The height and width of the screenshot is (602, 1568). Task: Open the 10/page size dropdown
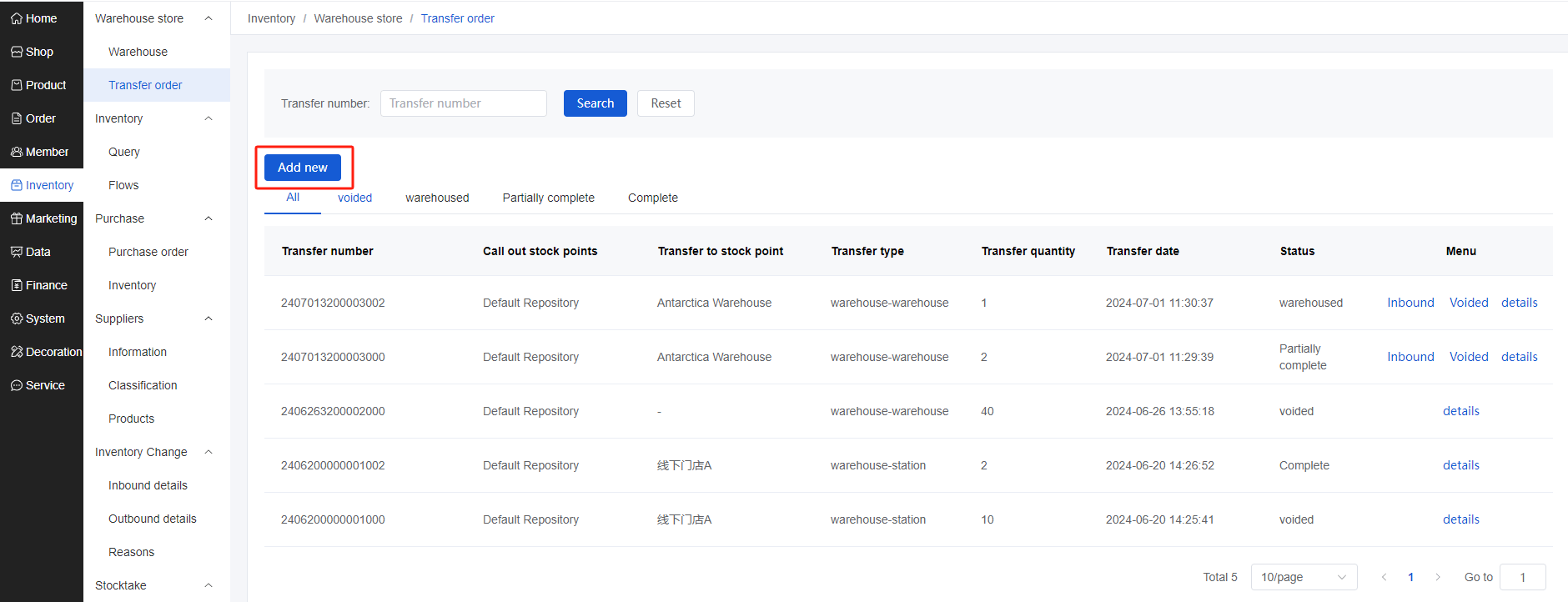pyautogui.click(x=1304, y=577)
